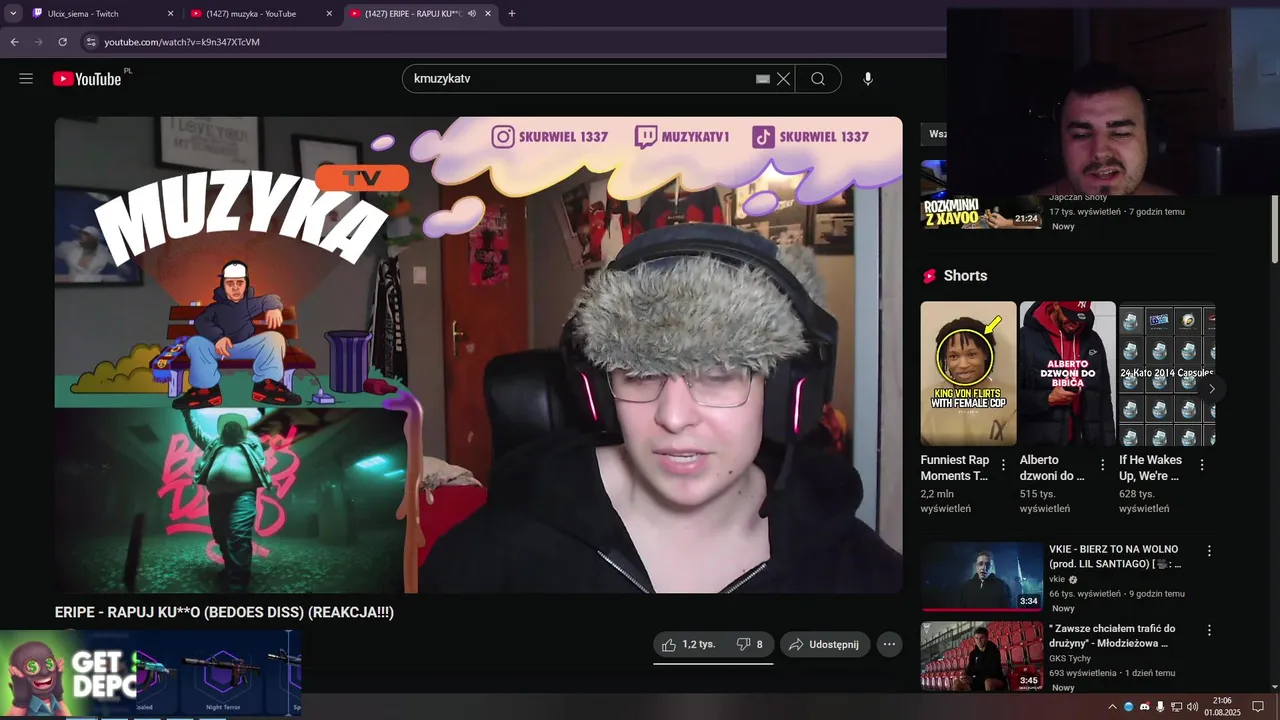Open the 24 Kato 2014 Capsules short

click(x=1167, y=373)
